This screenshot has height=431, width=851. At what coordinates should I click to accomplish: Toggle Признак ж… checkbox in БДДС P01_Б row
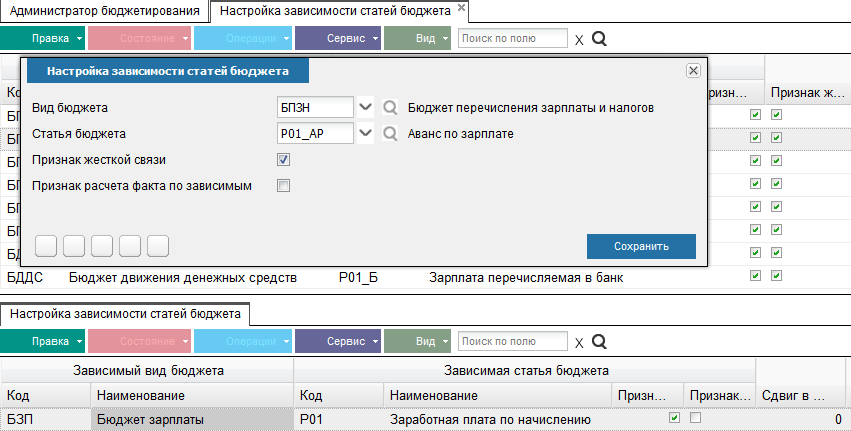click(777, 276)
